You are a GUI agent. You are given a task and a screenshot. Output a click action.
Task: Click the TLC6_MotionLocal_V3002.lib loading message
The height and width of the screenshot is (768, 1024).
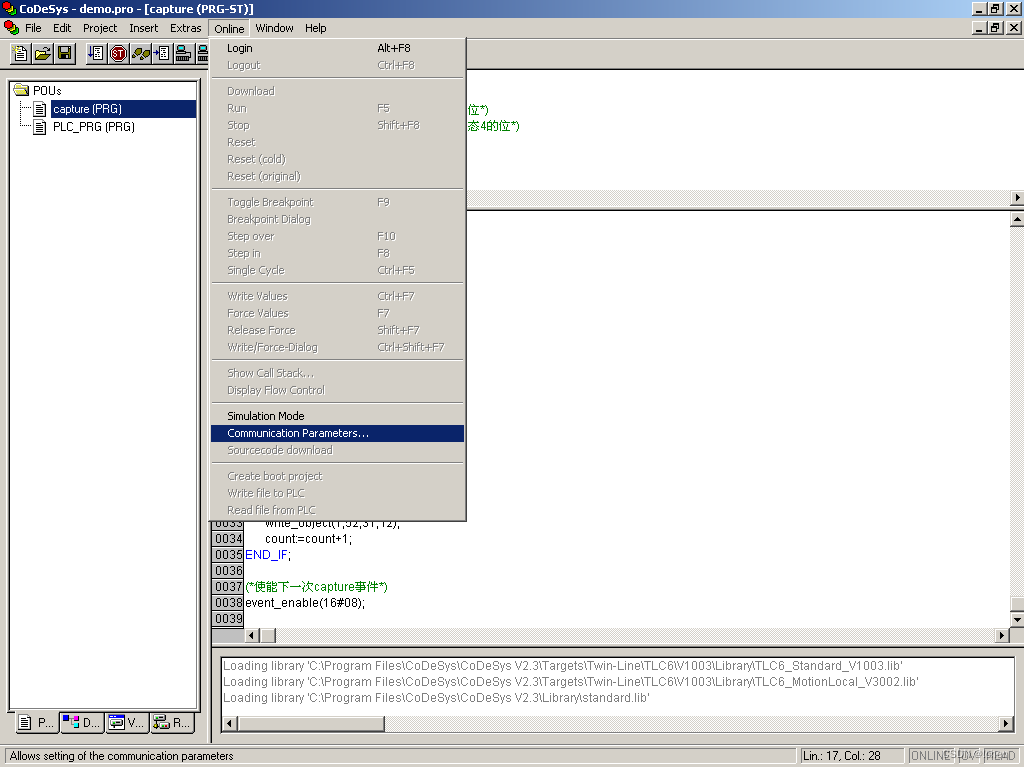[x=571, y=682]
